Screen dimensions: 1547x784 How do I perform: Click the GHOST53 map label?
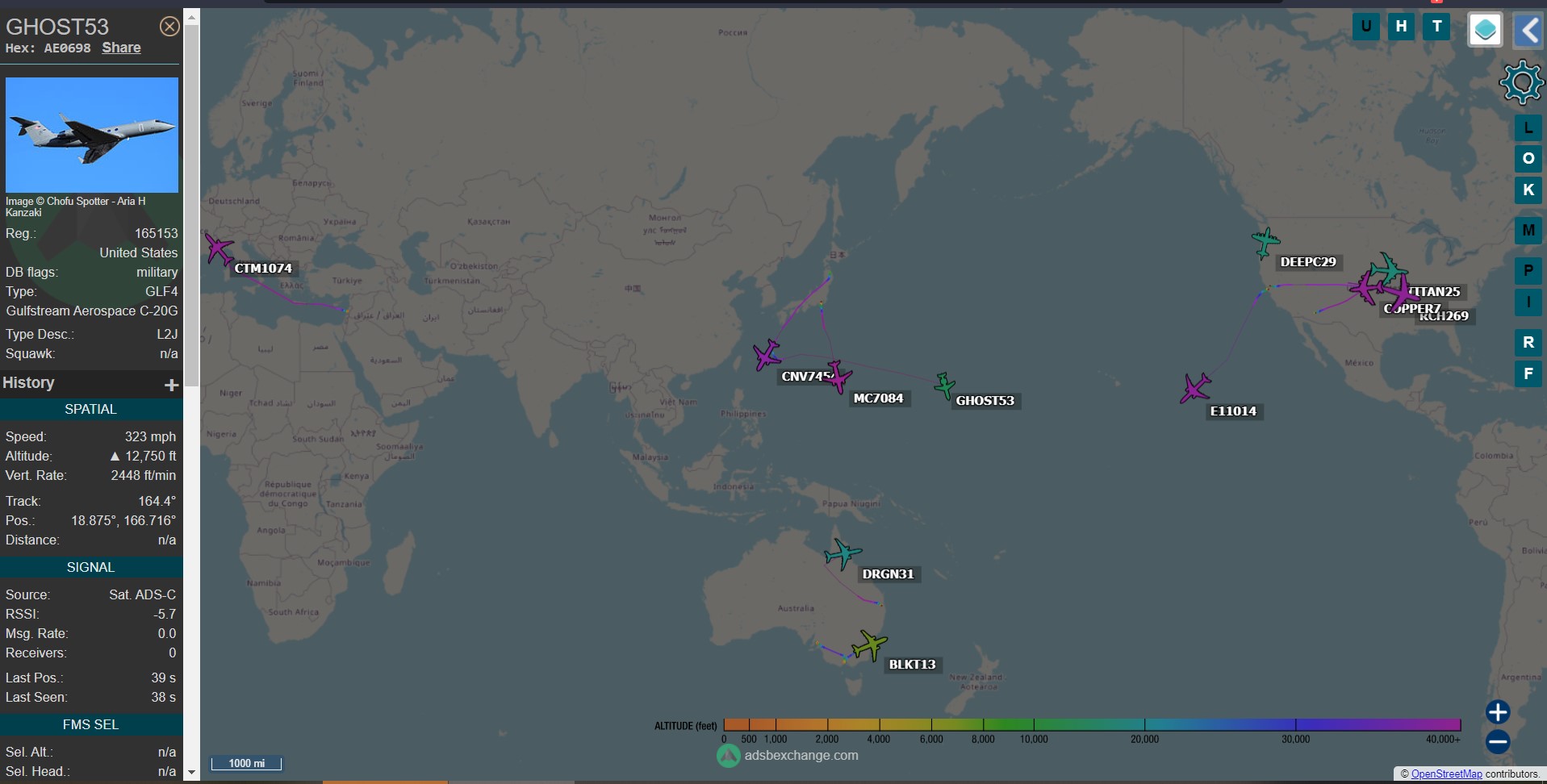click(x=985, y=401)
